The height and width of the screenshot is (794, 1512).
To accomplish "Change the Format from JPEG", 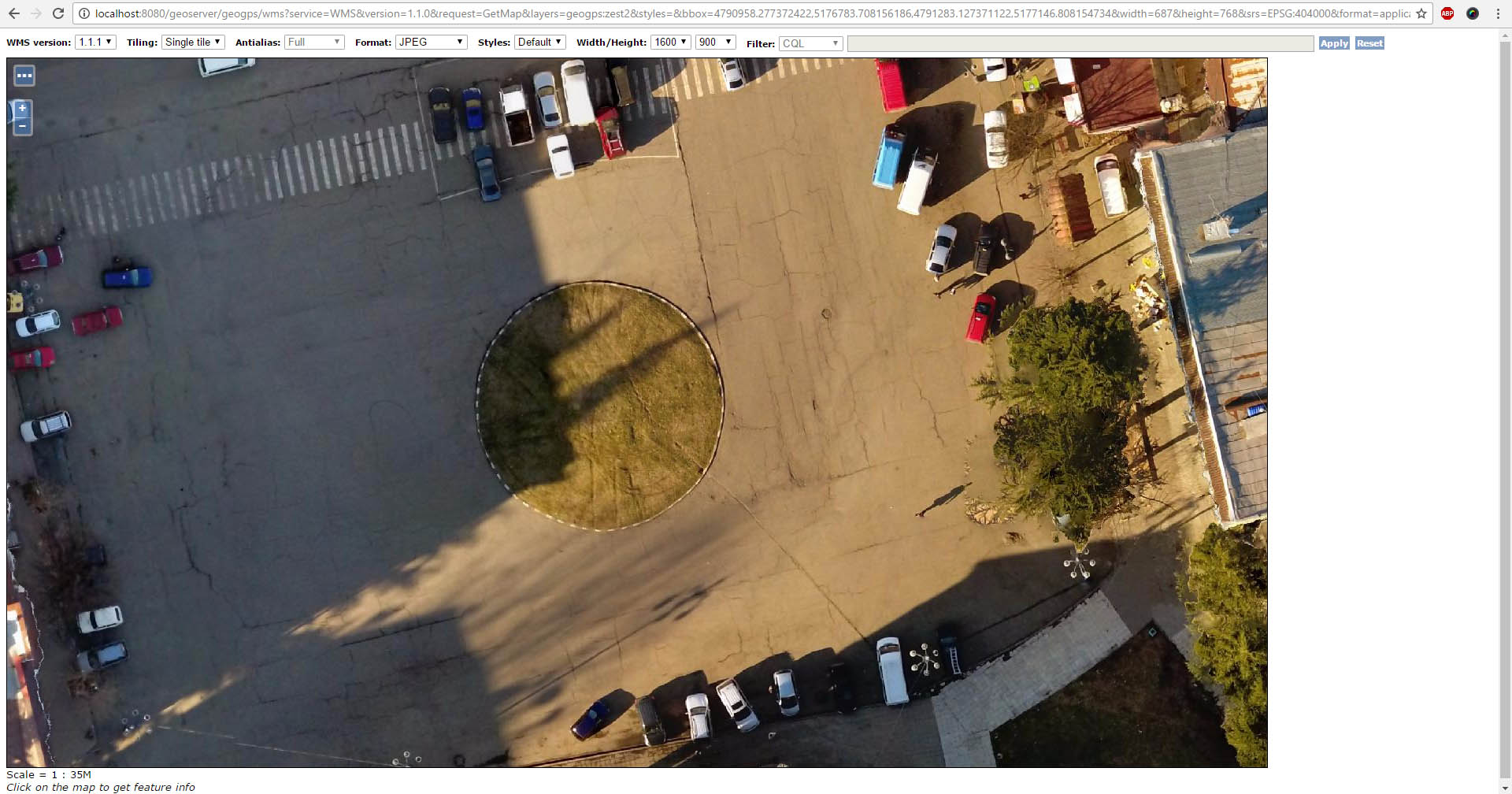I will 431,43.
